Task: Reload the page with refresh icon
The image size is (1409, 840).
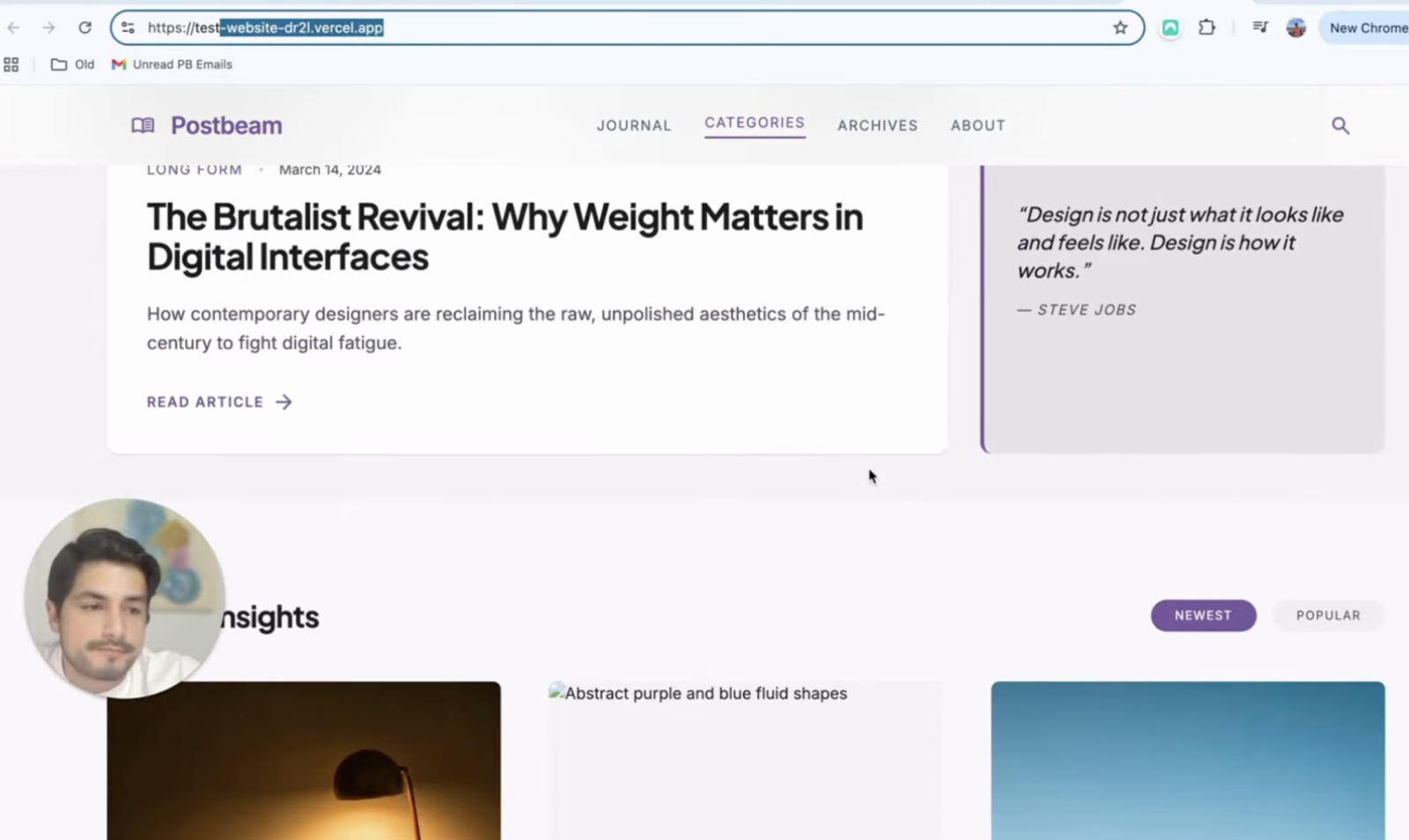Action: point(85,28)
